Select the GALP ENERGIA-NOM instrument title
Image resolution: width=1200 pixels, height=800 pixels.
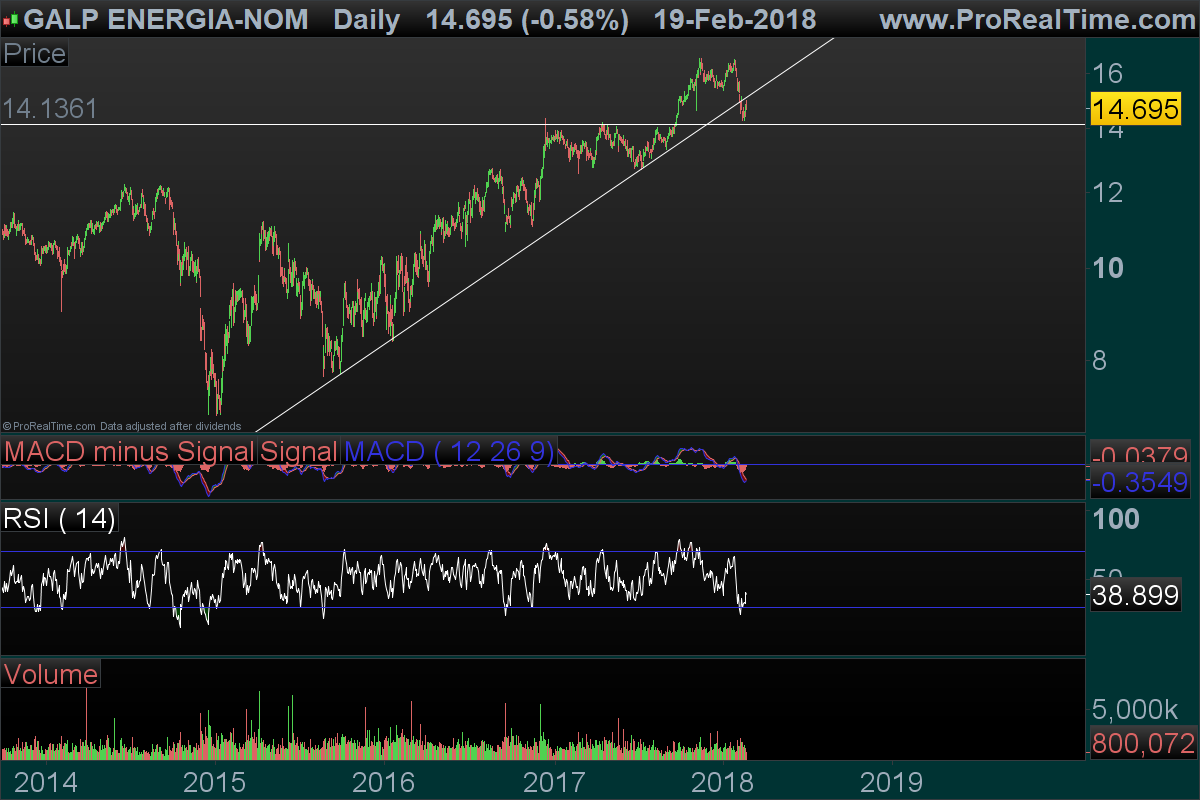point(165,19)
